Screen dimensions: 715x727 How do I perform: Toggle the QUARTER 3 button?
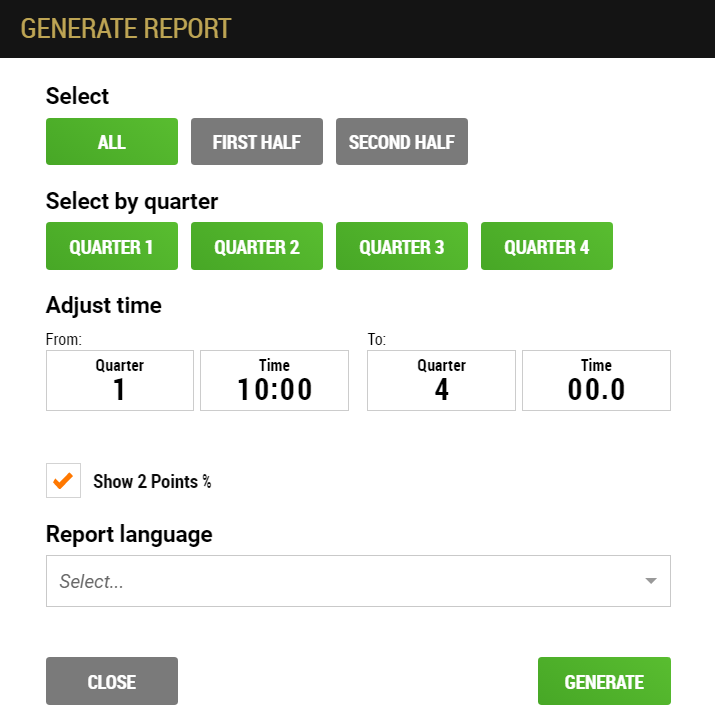coord(402,246)
